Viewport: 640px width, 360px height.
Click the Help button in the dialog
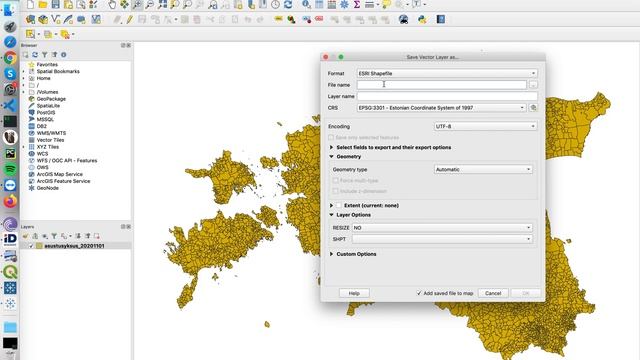point(354,293)
